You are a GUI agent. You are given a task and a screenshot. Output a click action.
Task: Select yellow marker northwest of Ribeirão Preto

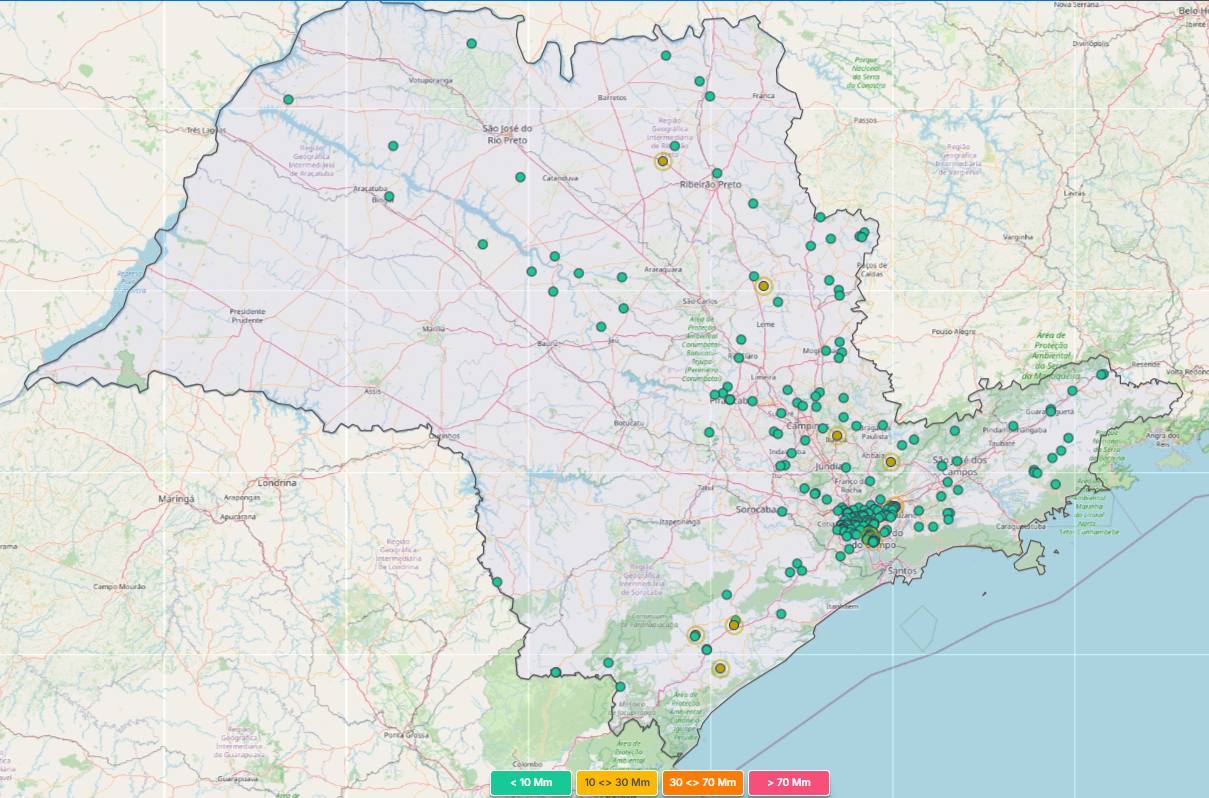tap(662, 161)
